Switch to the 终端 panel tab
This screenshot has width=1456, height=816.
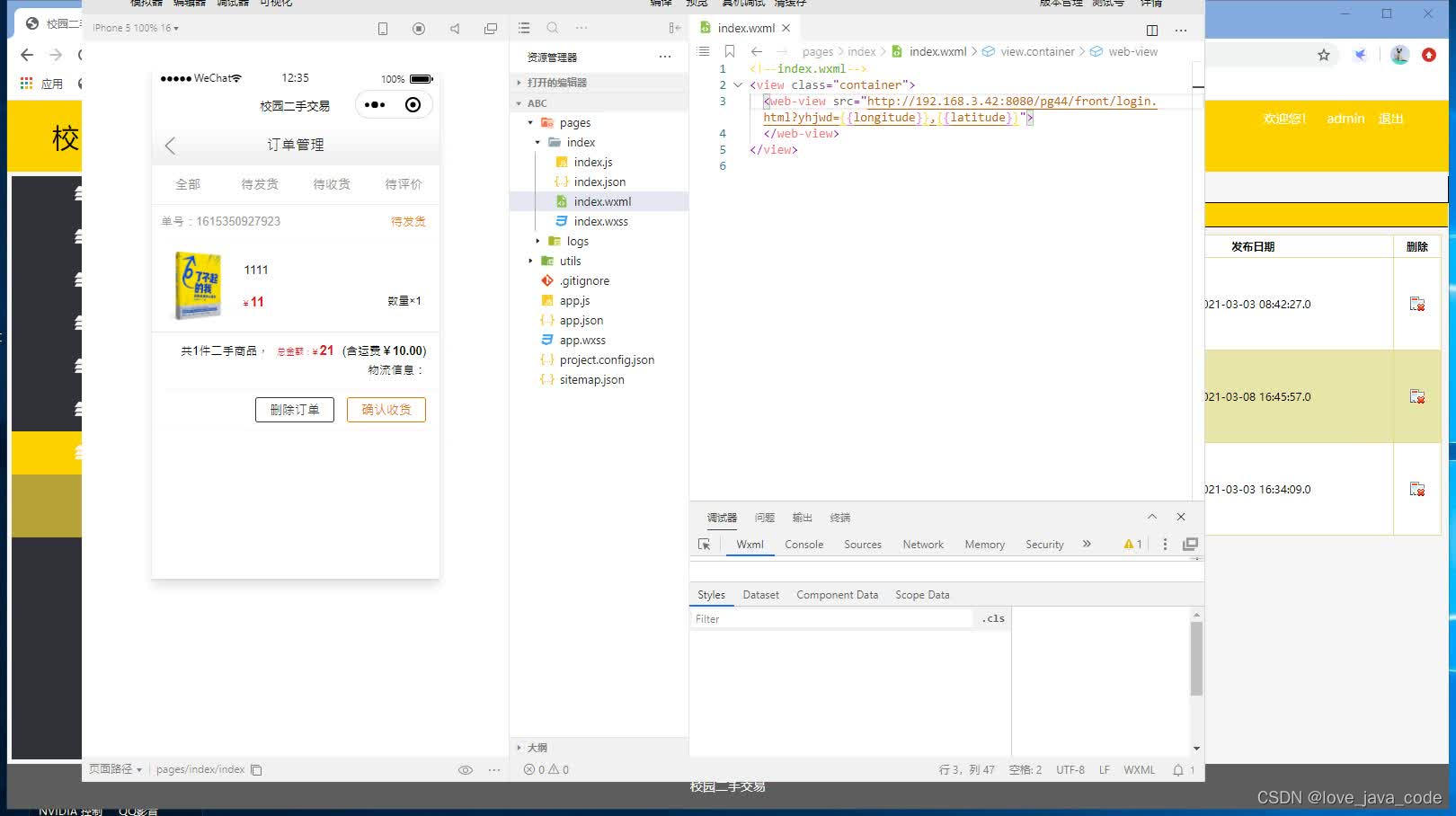coord(840,518)
